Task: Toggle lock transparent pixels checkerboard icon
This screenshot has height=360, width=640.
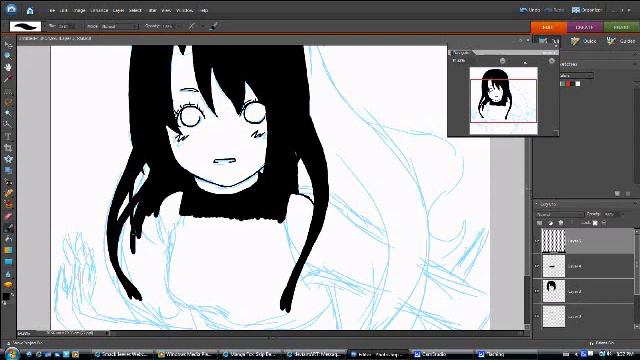Action: point(595,223)
